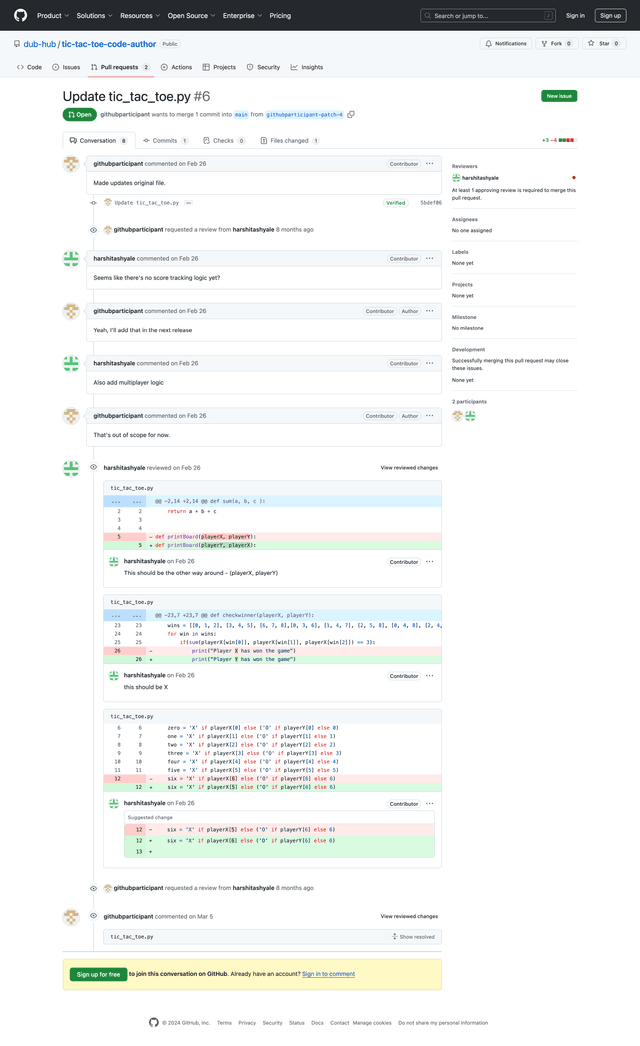Open options menu on 'out of scope for now' comment

tap(430, 416)
